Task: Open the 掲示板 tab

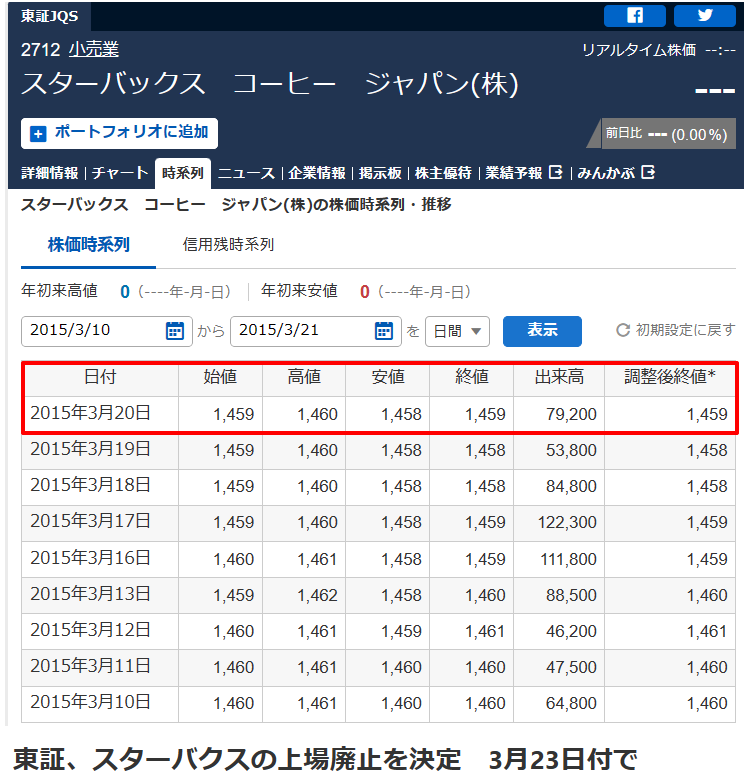Action: click(380, 173)
